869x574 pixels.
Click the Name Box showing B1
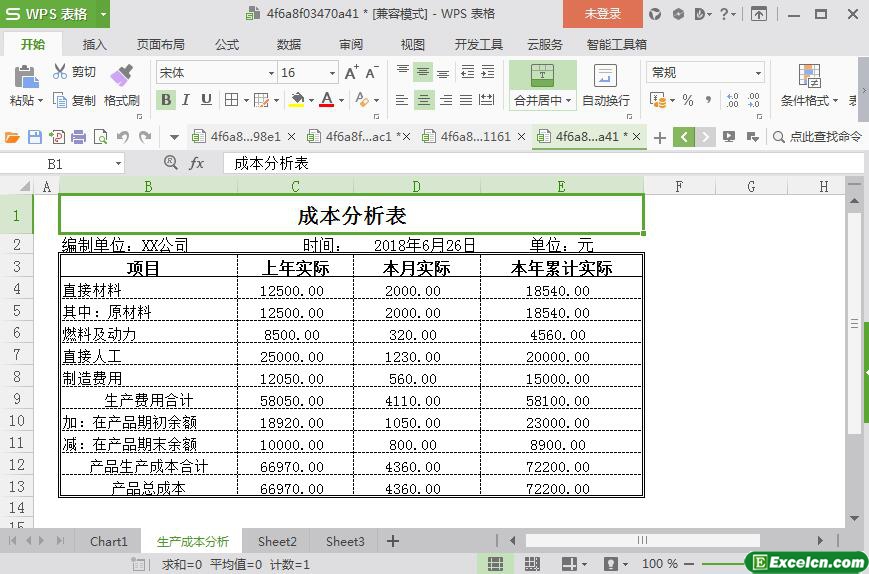tap(62, 164)
